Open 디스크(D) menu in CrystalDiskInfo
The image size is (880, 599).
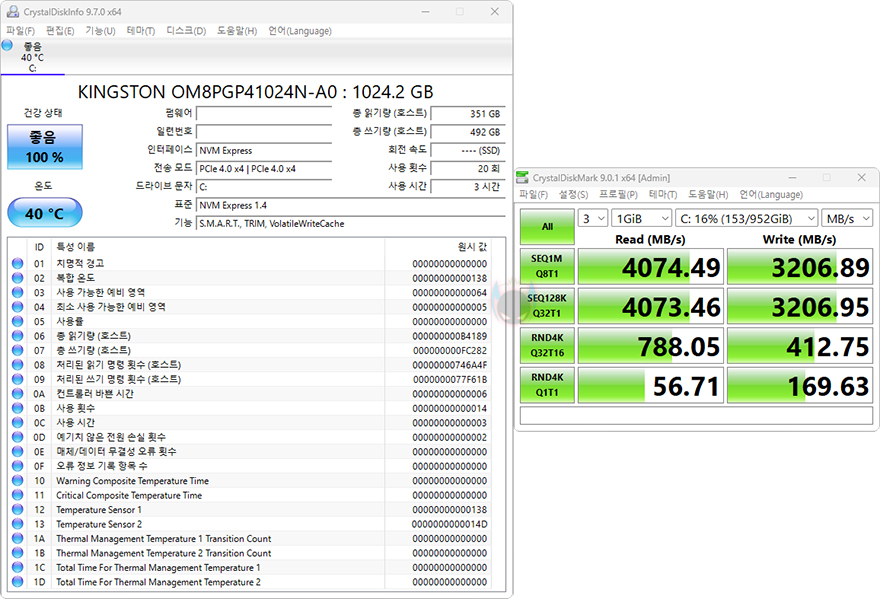click(186, 31)
